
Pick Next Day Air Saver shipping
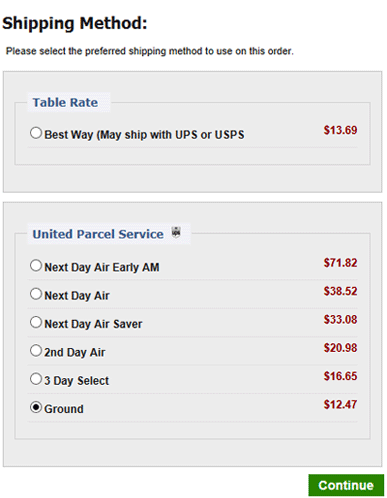(x=36, y=322)
